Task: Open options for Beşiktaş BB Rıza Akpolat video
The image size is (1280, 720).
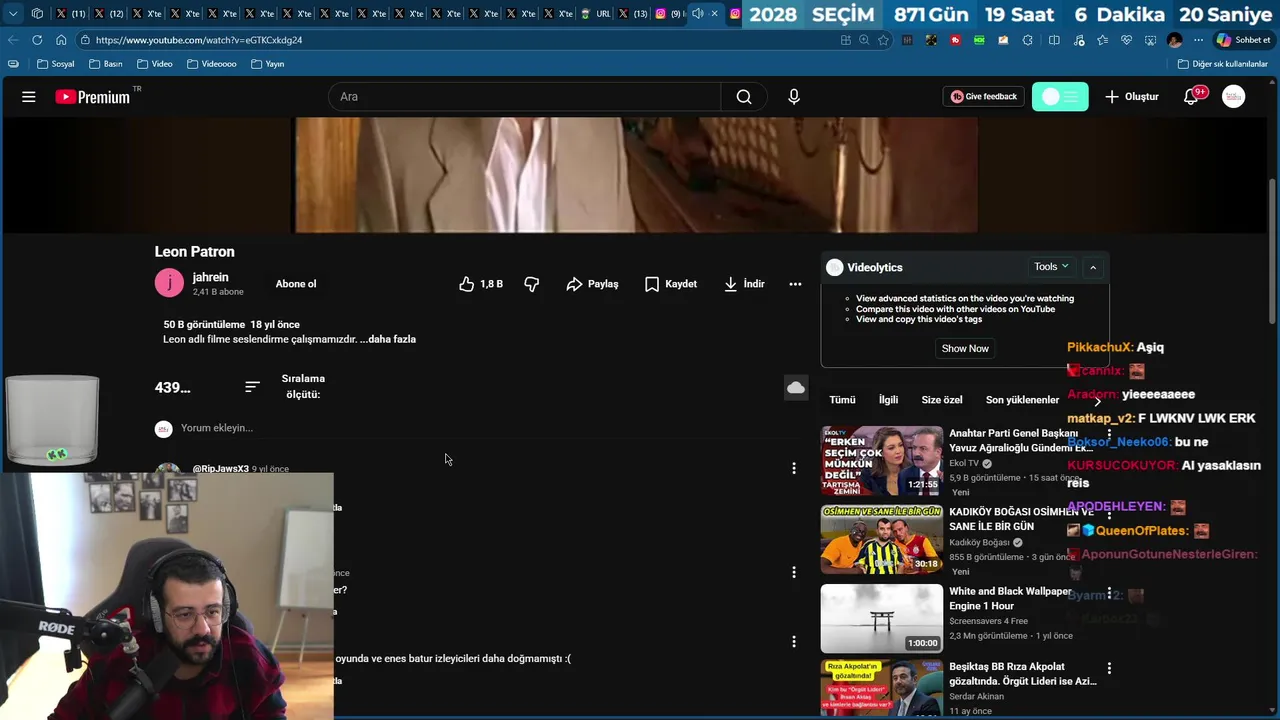Action: coord(1109,668)
